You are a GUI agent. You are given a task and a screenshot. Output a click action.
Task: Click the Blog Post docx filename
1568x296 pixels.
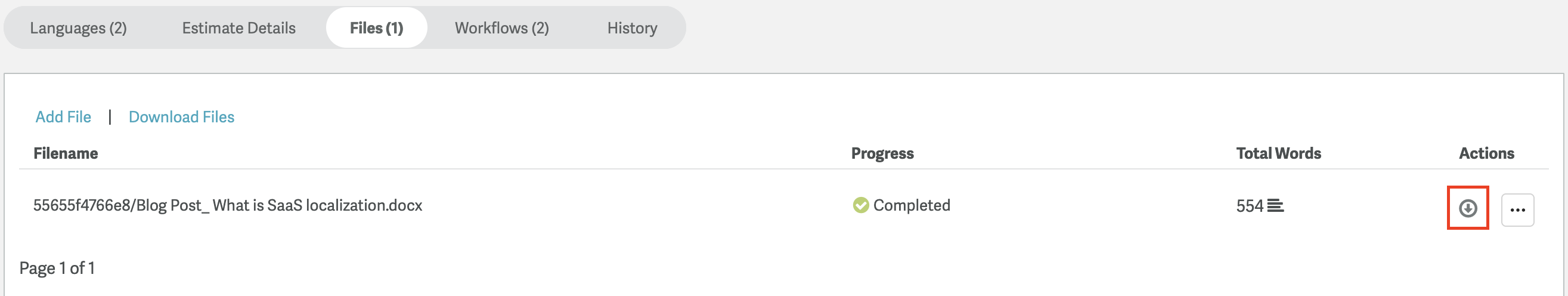pos(228,205)
